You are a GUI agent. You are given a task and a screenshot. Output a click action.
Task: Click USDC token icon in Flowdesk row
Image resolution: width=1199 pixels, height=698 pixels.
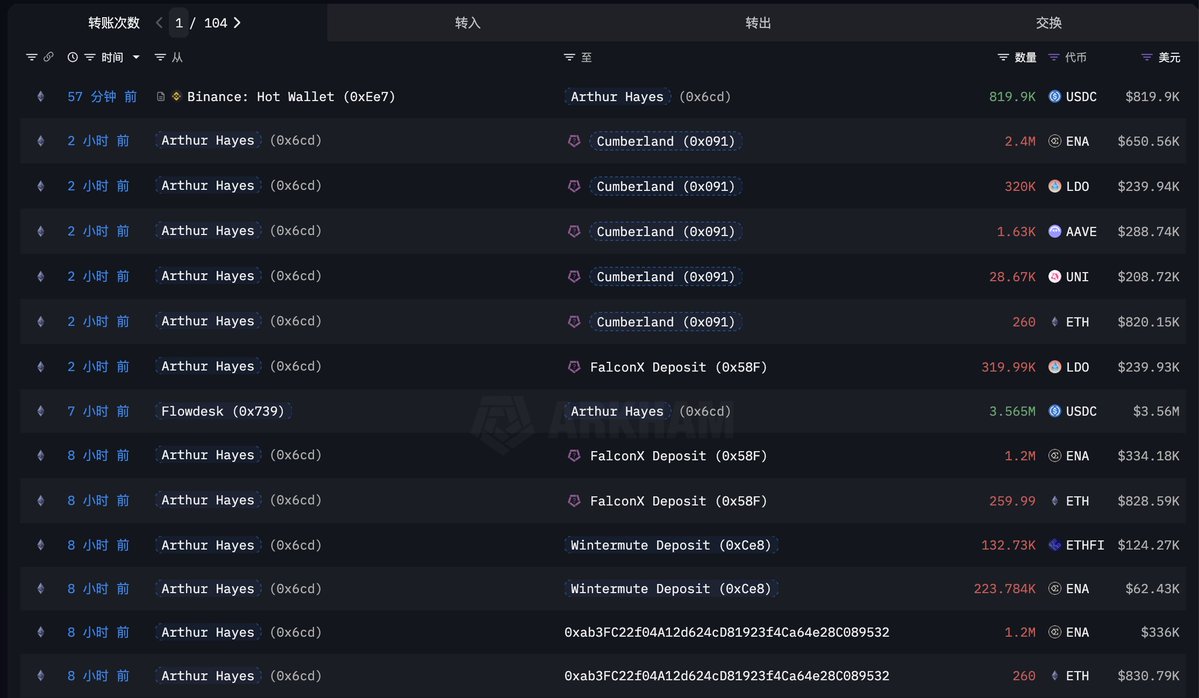click(1054, 411)
